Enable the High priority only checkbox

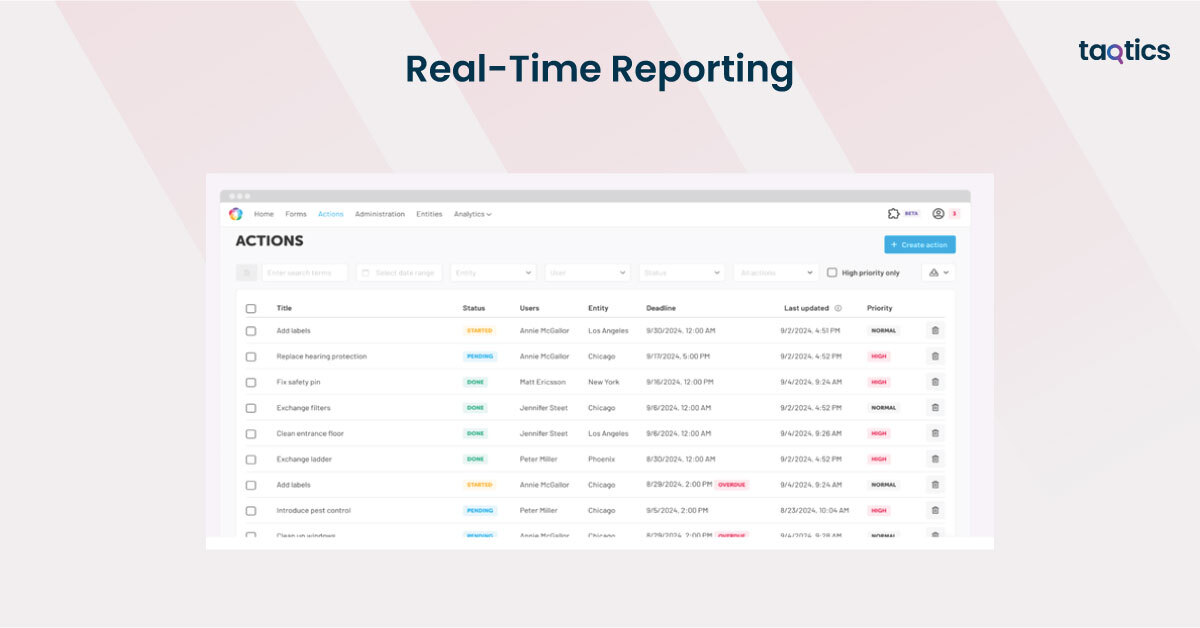(x=832, y=272)
